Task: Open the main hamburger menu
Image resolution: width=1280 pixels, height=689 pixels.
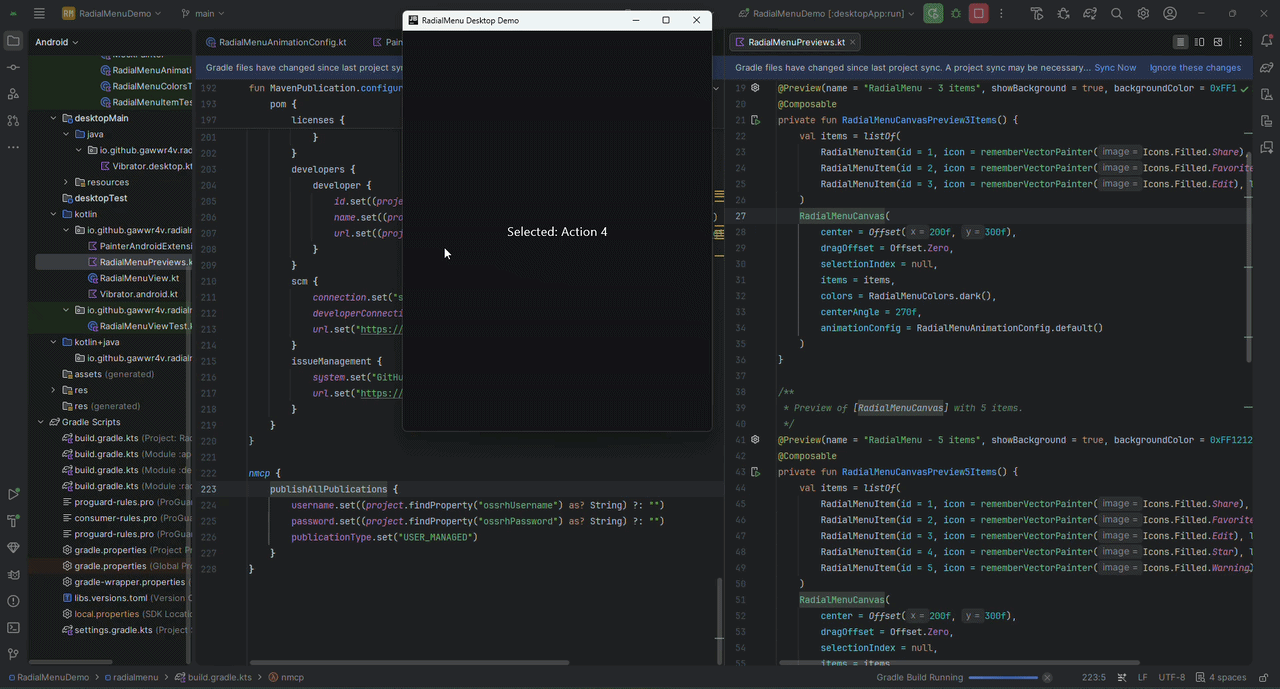Action: click(38, 13)
